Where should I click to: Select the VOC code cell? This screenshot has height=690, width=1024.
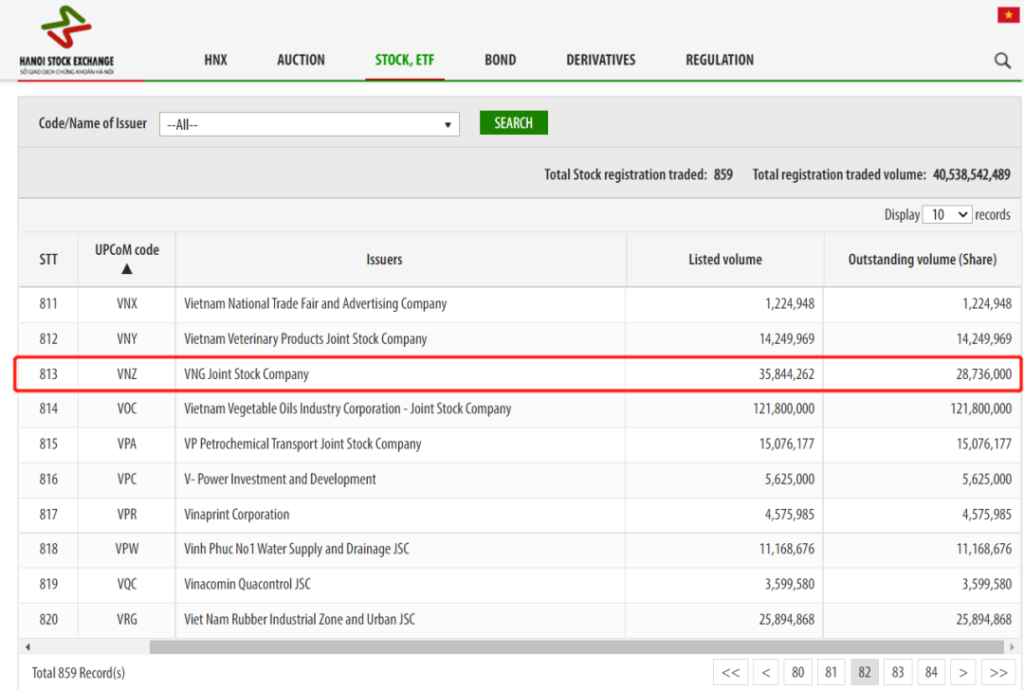pos(127,409)
